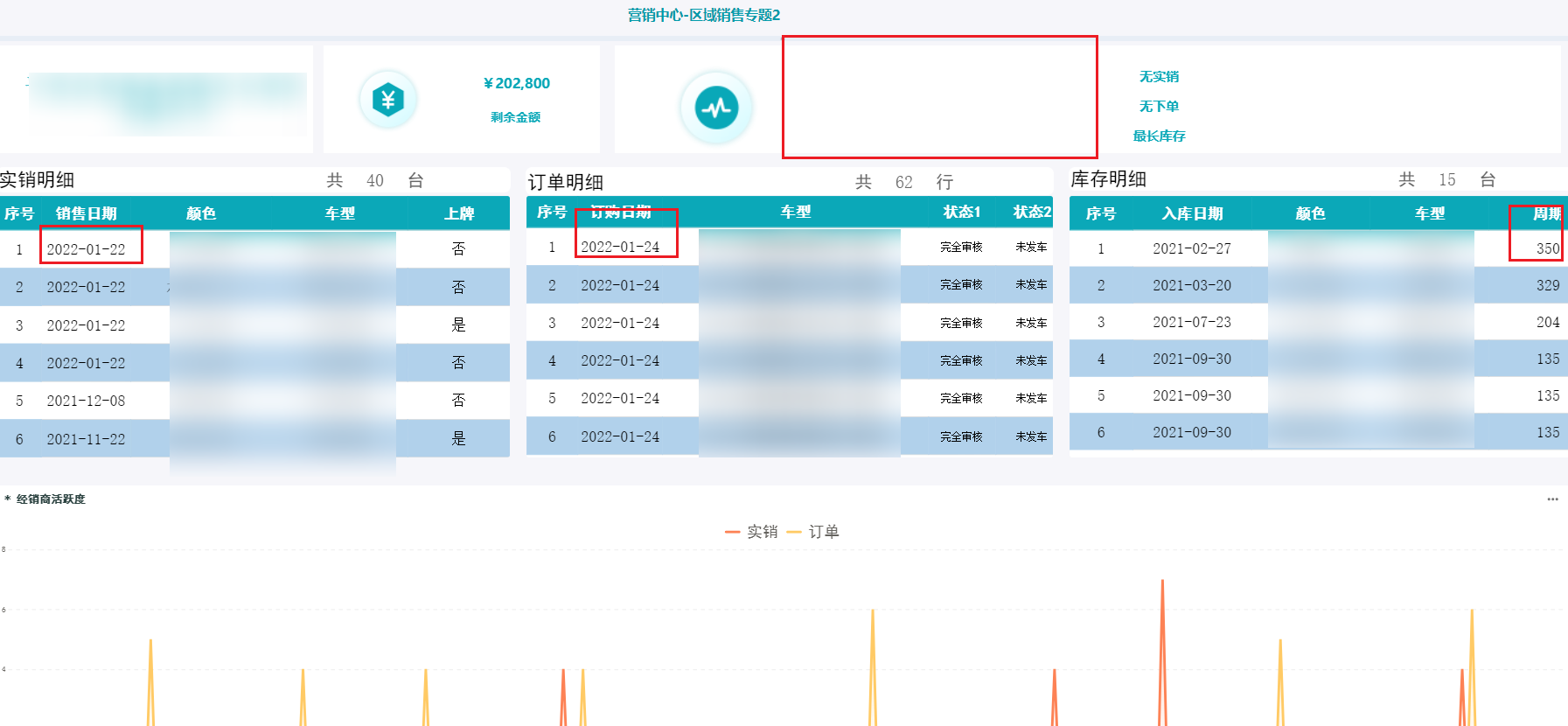Click the cycle value 350
The width and height of the screenshot is (1568, 726).
click(1548, 248)
